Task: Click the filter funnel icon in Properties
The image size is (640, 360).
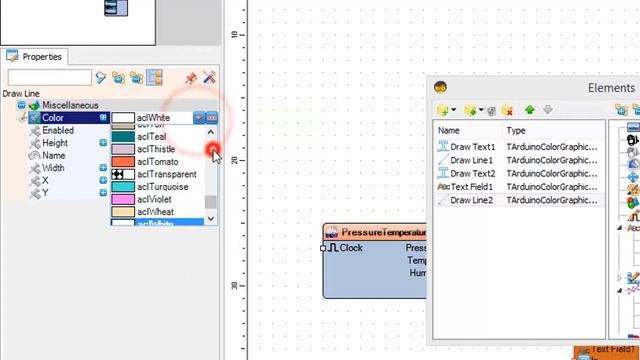Action: point(101,78)
